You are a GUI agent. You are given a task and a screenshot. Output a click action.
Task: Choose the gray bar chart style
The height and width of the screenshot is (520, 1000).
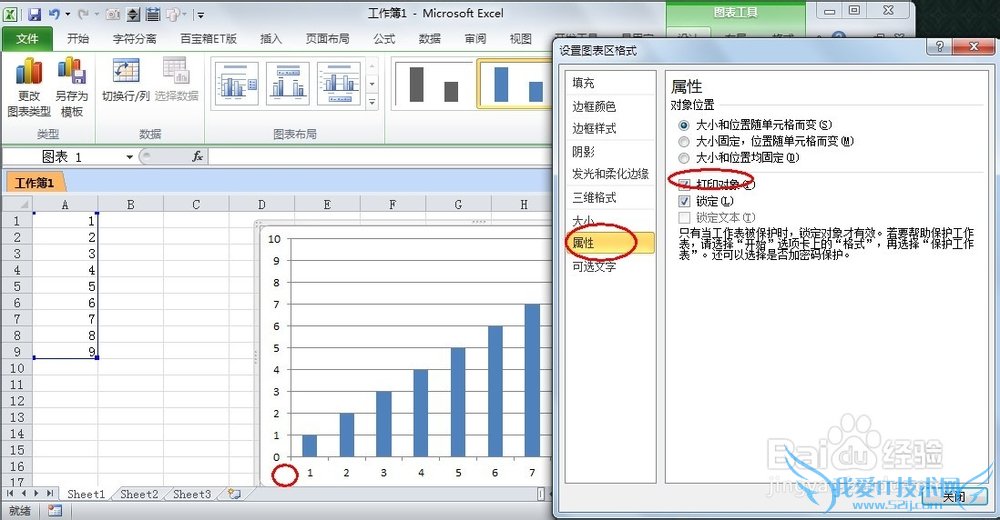(434, 84)
